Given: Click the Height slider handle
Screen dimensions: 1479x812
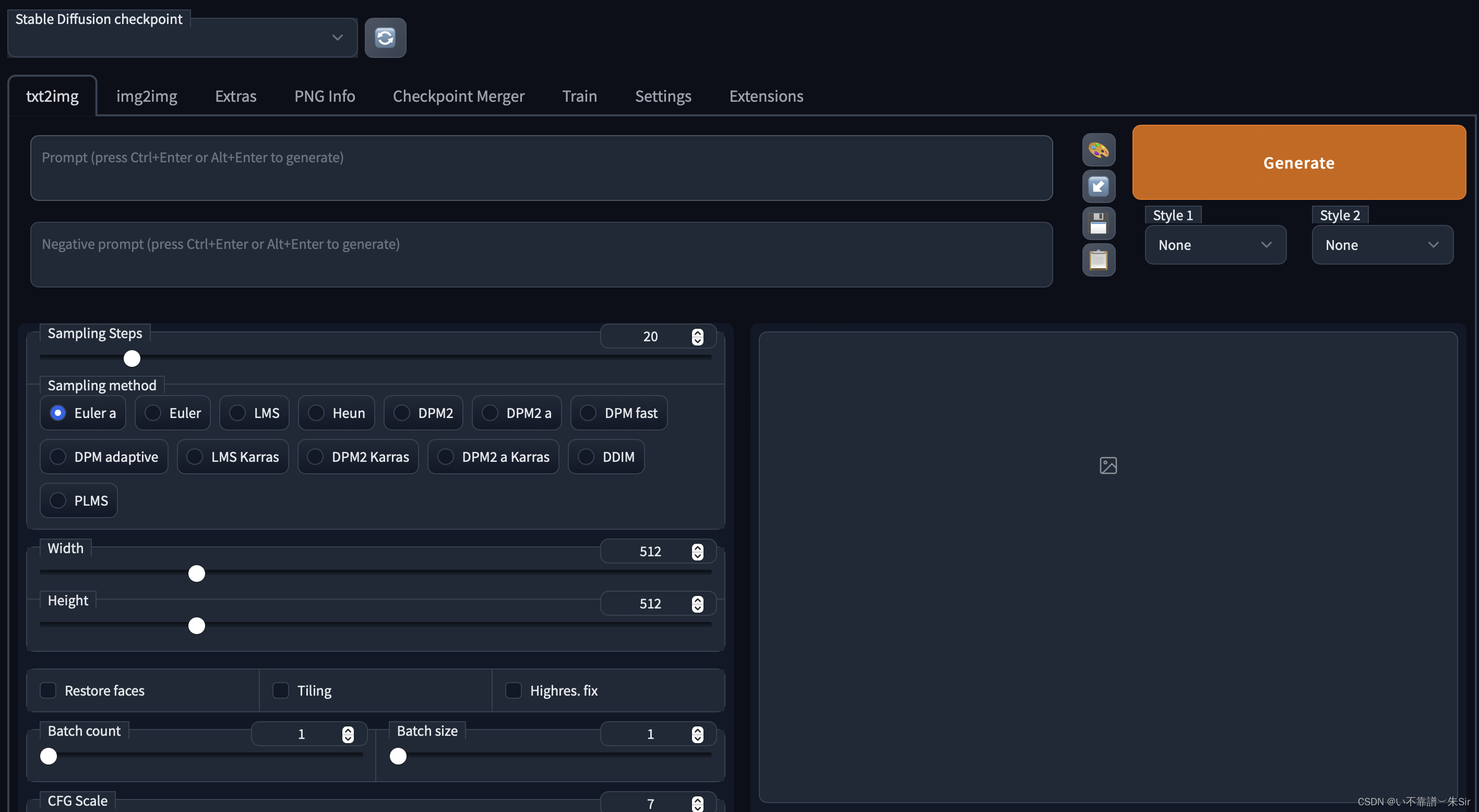Looking at the screenshot, I should click(196, 625).
